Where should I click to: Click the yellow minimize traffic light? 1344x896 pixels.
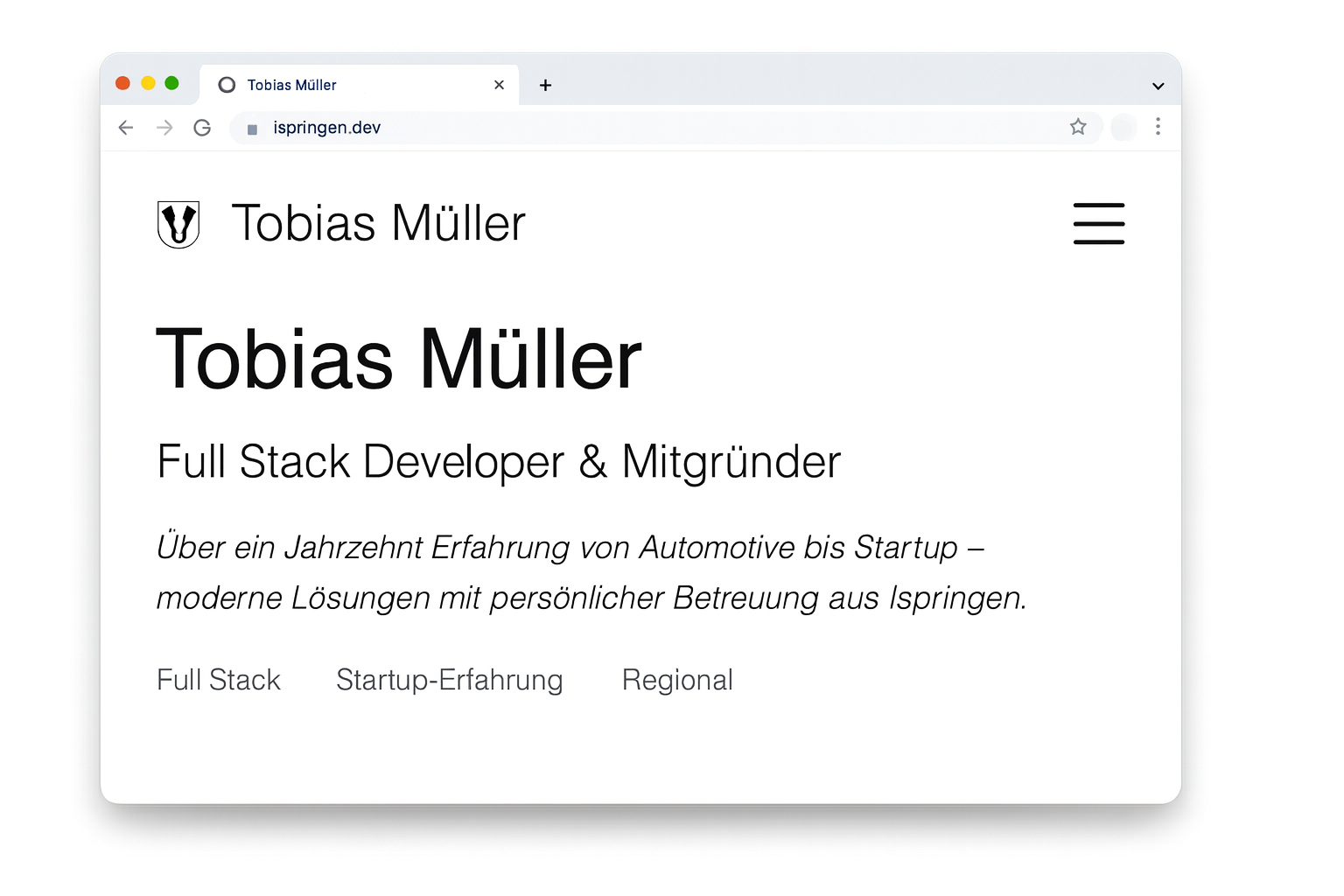coord(148,82)
